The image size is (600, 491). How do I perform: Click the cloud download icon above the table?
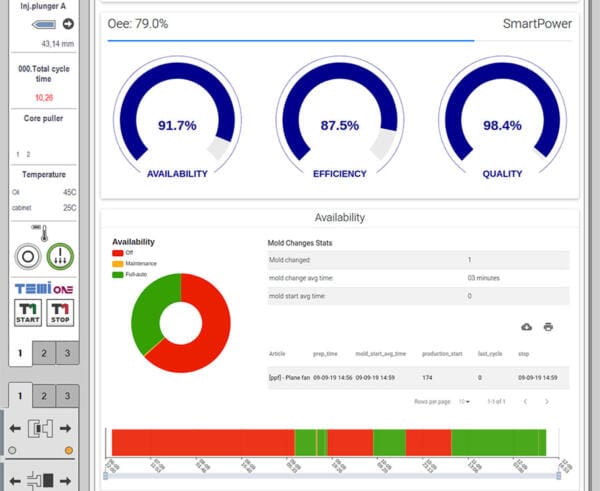(x=527, y=327)
